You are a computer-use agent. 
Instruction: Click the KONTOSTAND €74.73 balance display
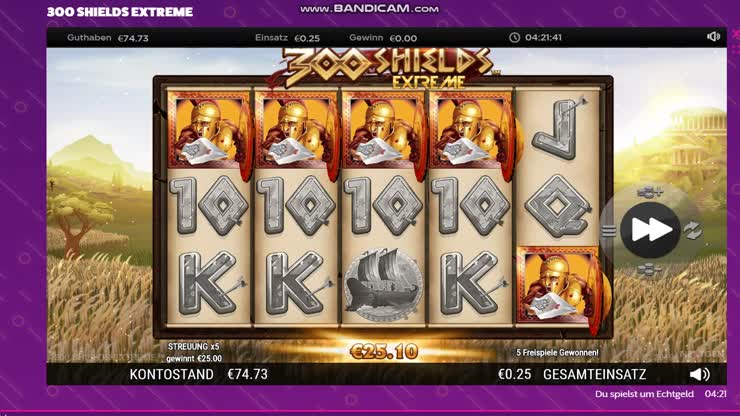pyautogui.click(x=199, y=374)
